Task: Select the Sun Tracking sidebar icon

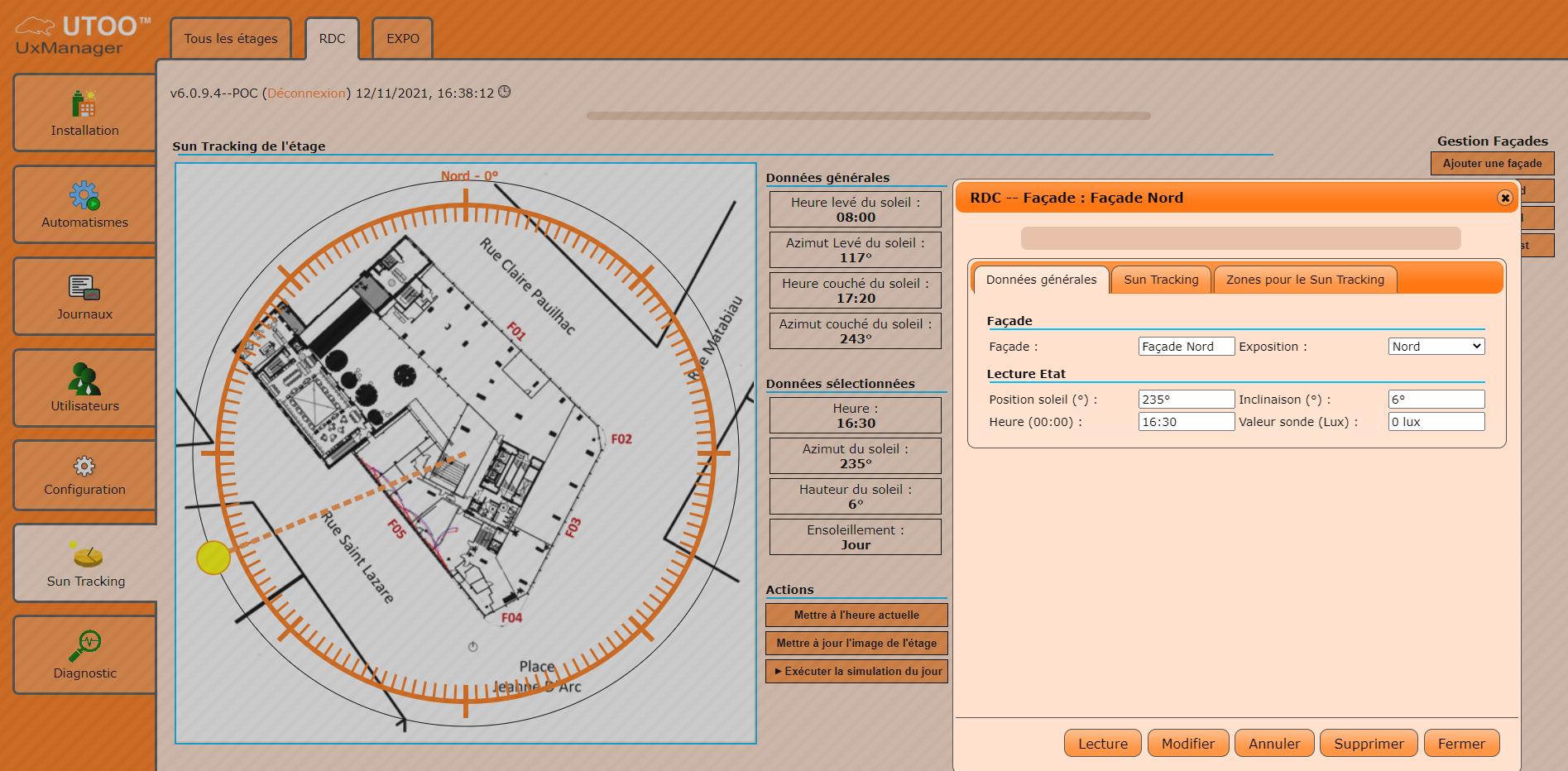Action: click(86, 555)
